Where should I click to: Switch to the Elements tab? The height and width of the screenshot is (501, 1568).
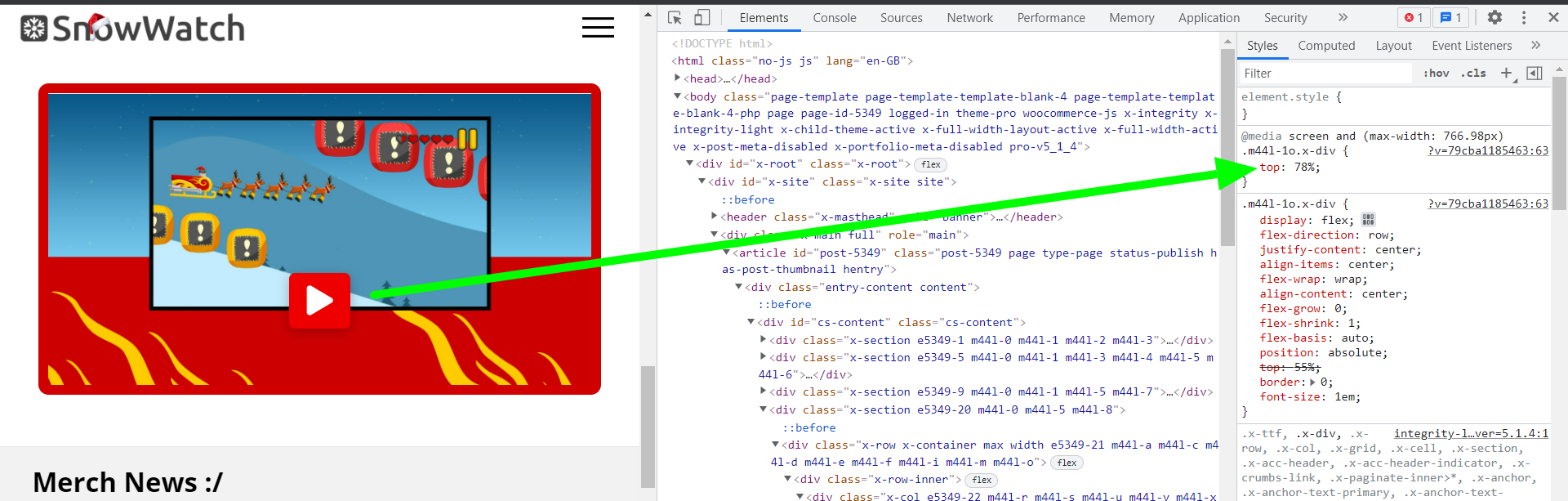tap(764, 18)
